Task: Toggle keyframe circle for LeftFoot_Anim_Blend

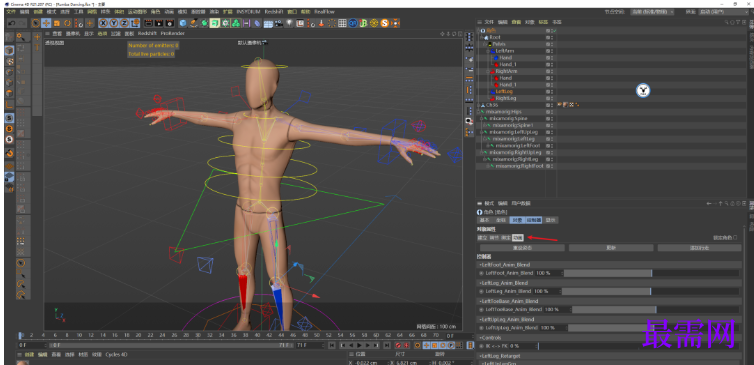Action: point(481,273)
